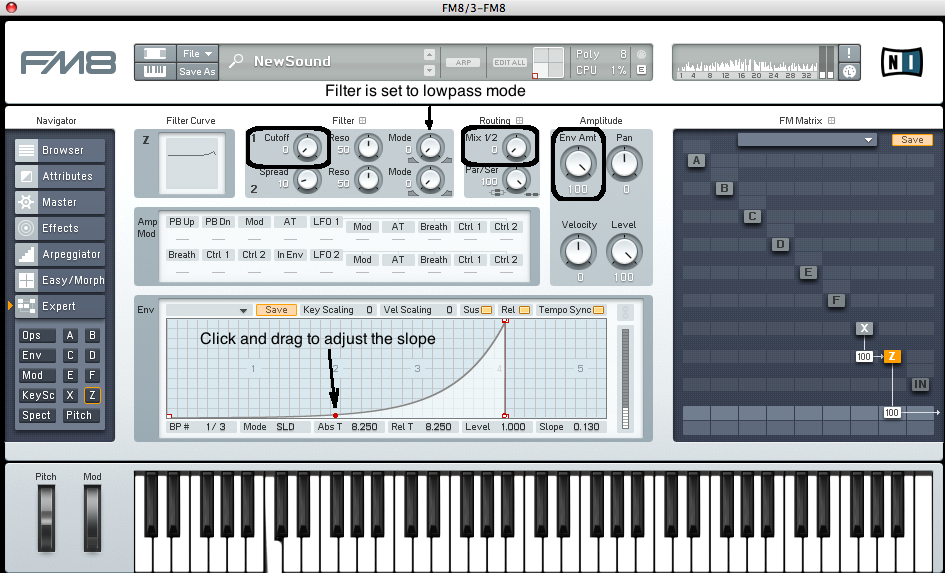Open the Master navigator page
Screen dimensions: 945x573
coord(60,202)
